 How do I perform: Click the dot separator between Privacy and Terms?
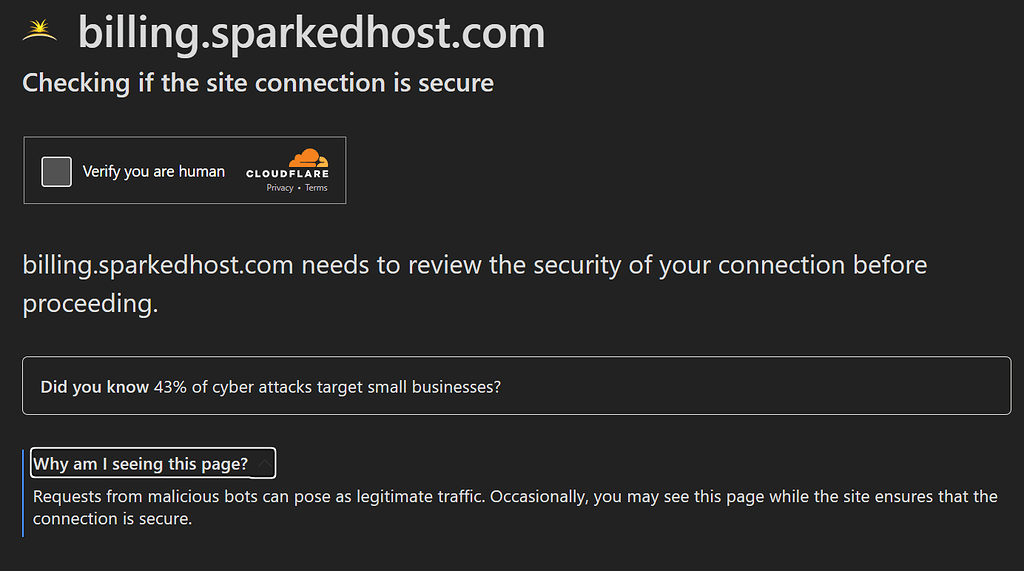[299, 188]
